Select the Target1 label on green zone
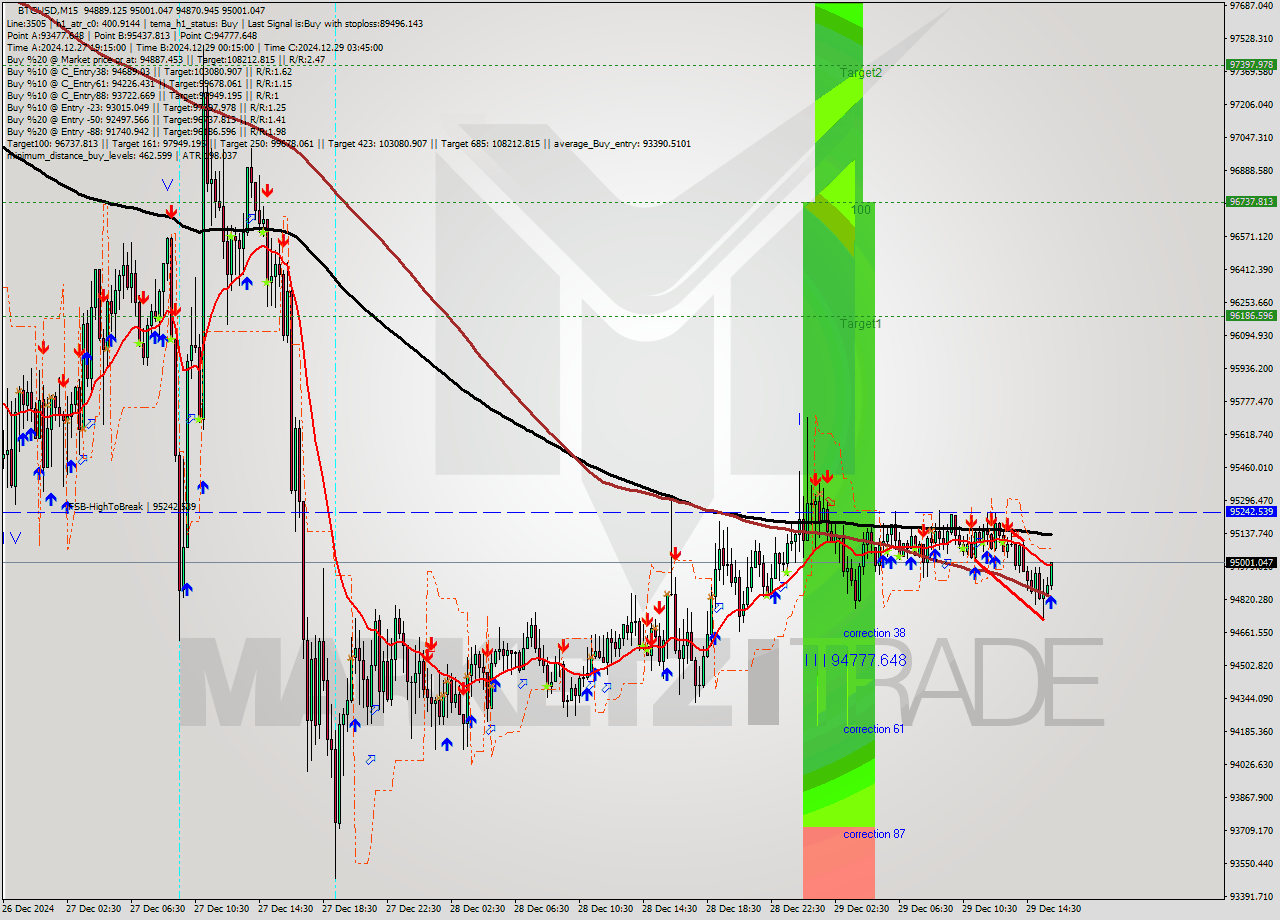Screen dimensions: 1280x920 (x=860, y=324)
